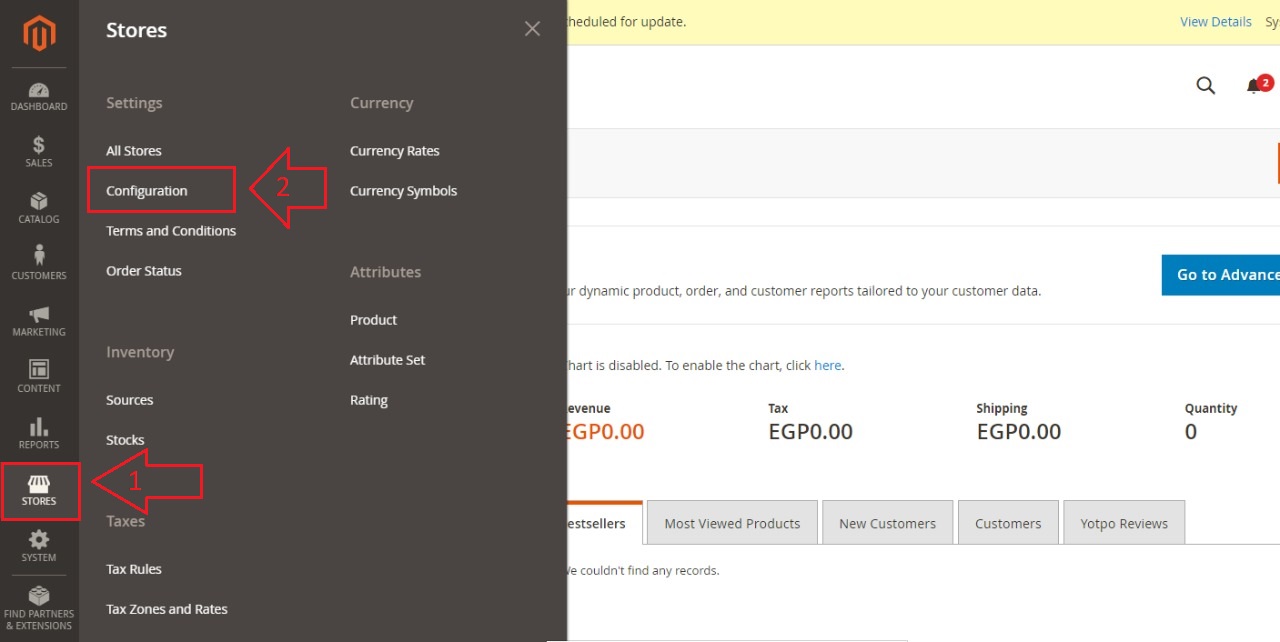The height and width of the screenshot is (642, 1280).
Task: Click the 'here' link to enable chart
Action: [x=828, y=366]
